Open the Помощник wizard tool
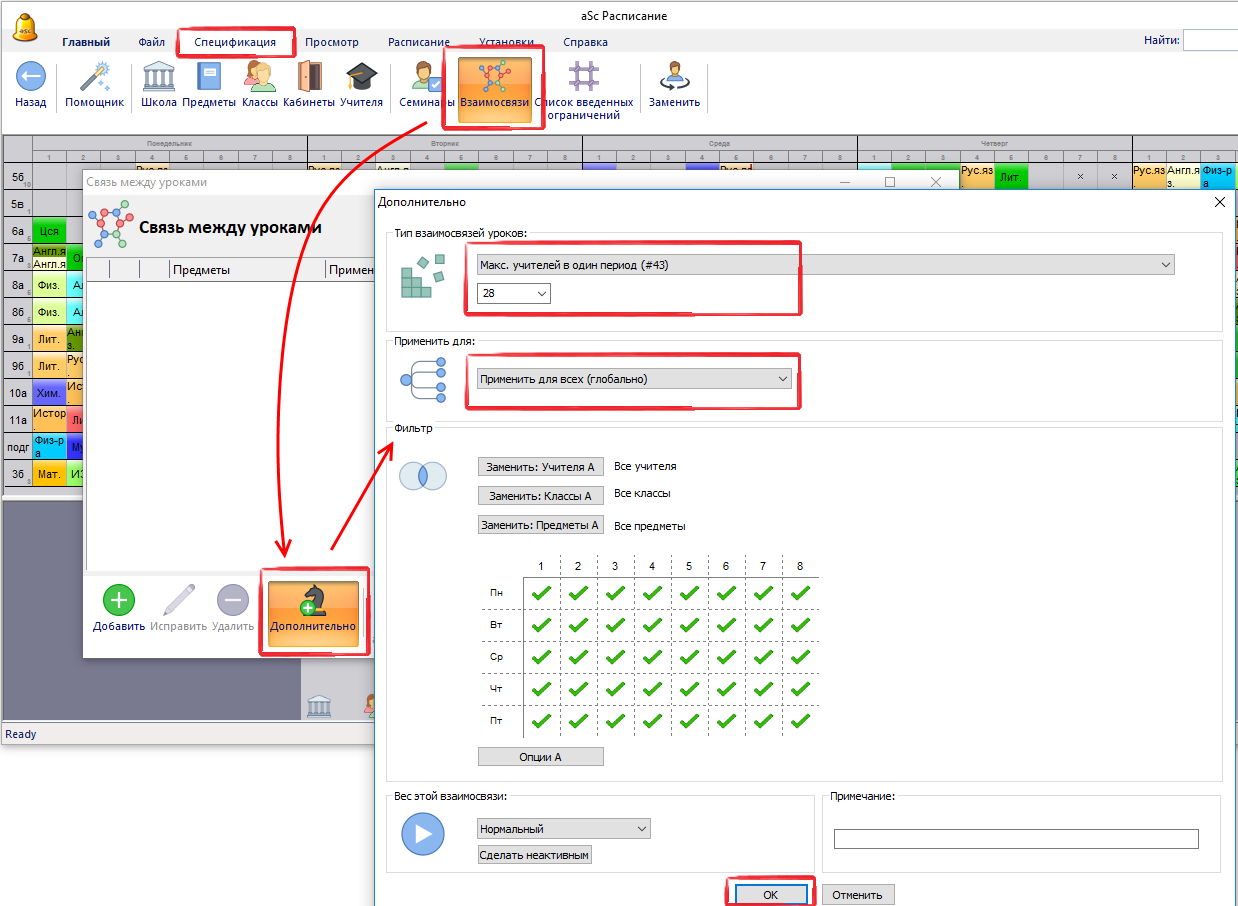The height and width of the screenshot is (906, 1238). tap(94, 78)
